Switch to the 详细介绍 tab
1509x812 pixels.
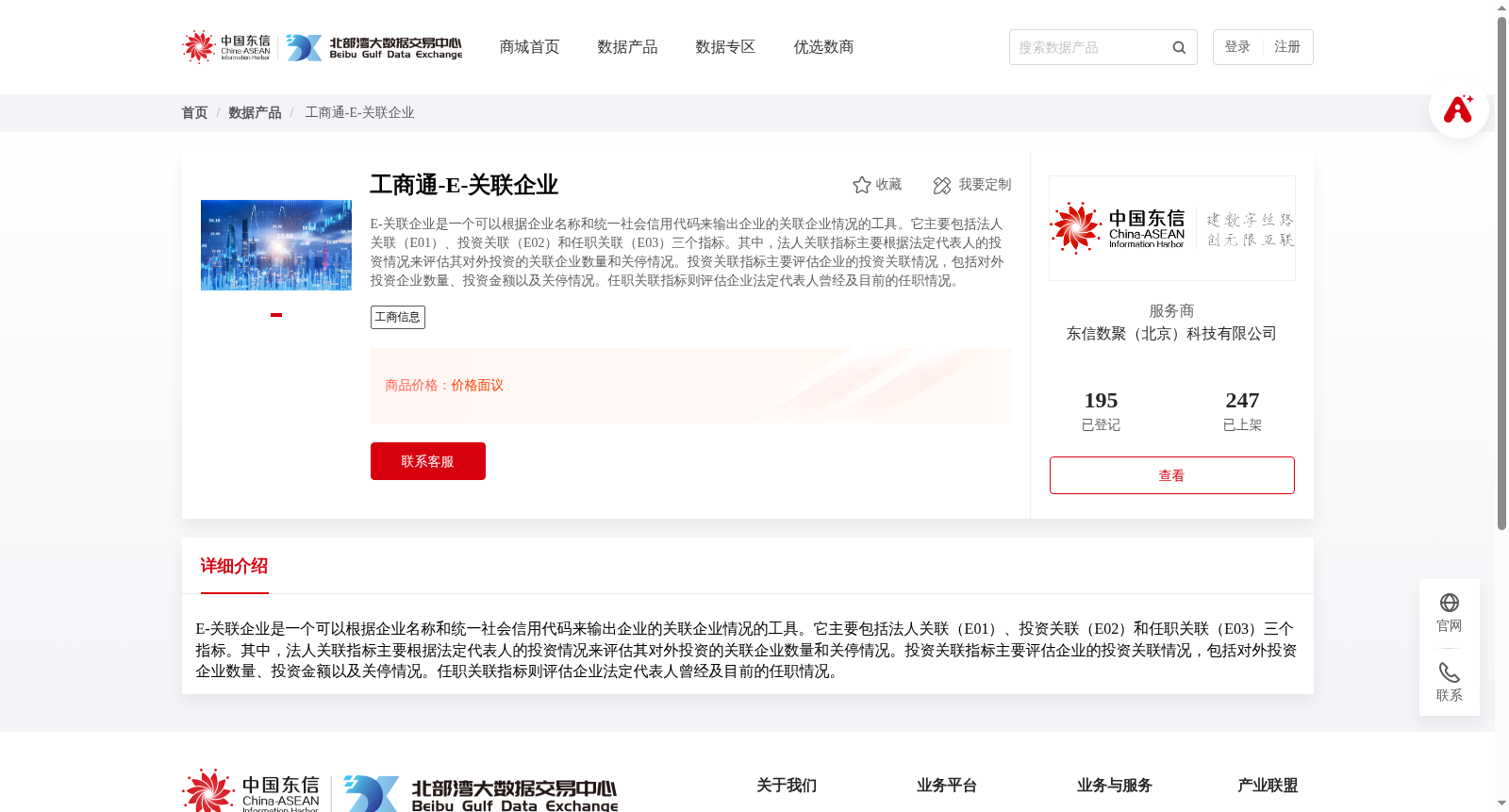[x=234, y=566]
